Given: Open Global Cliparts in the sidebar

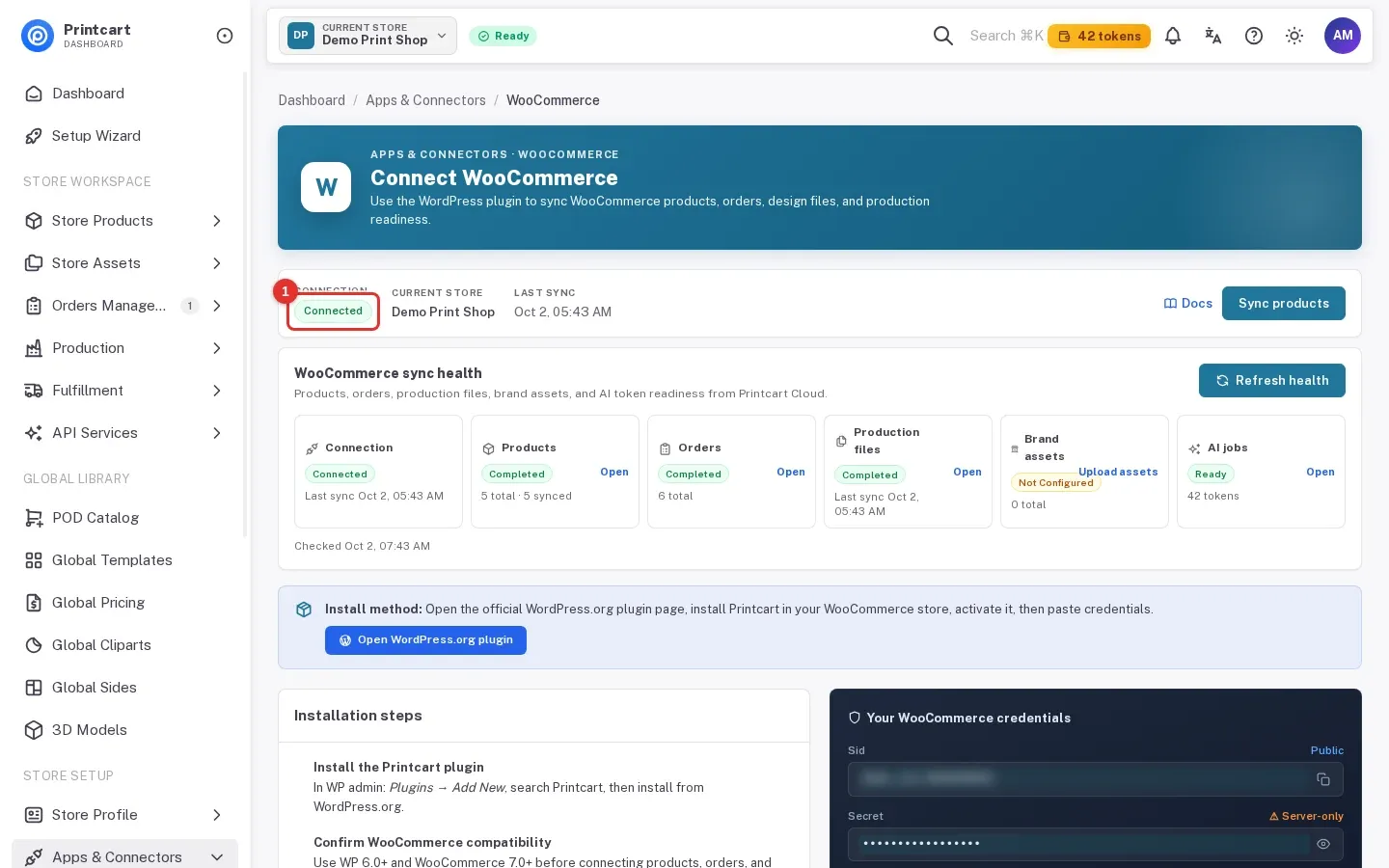Looking at the screenshot, I should 124,645.
